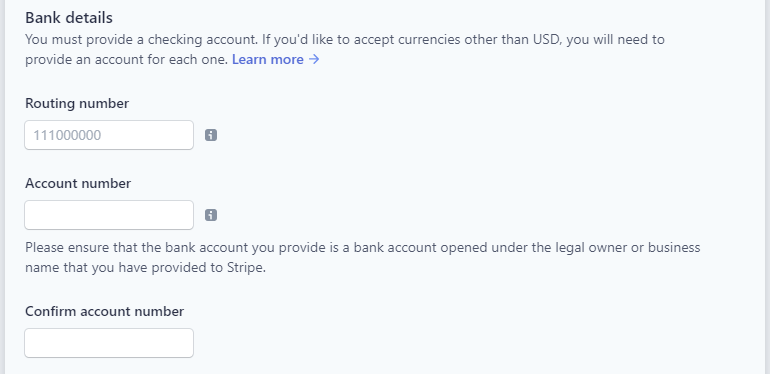Open the Learn more link
The width and height of the screenshot is (770, 374).
pyautogui.click(x=275, y=59)
